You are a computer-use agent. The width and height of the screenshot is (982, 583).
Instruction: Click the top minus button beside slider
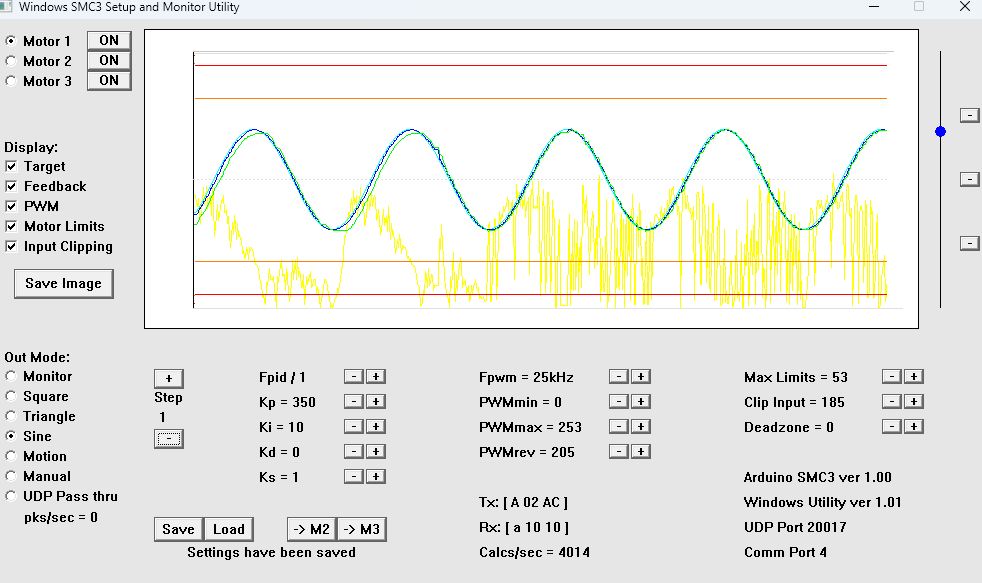tap(969, 115)
